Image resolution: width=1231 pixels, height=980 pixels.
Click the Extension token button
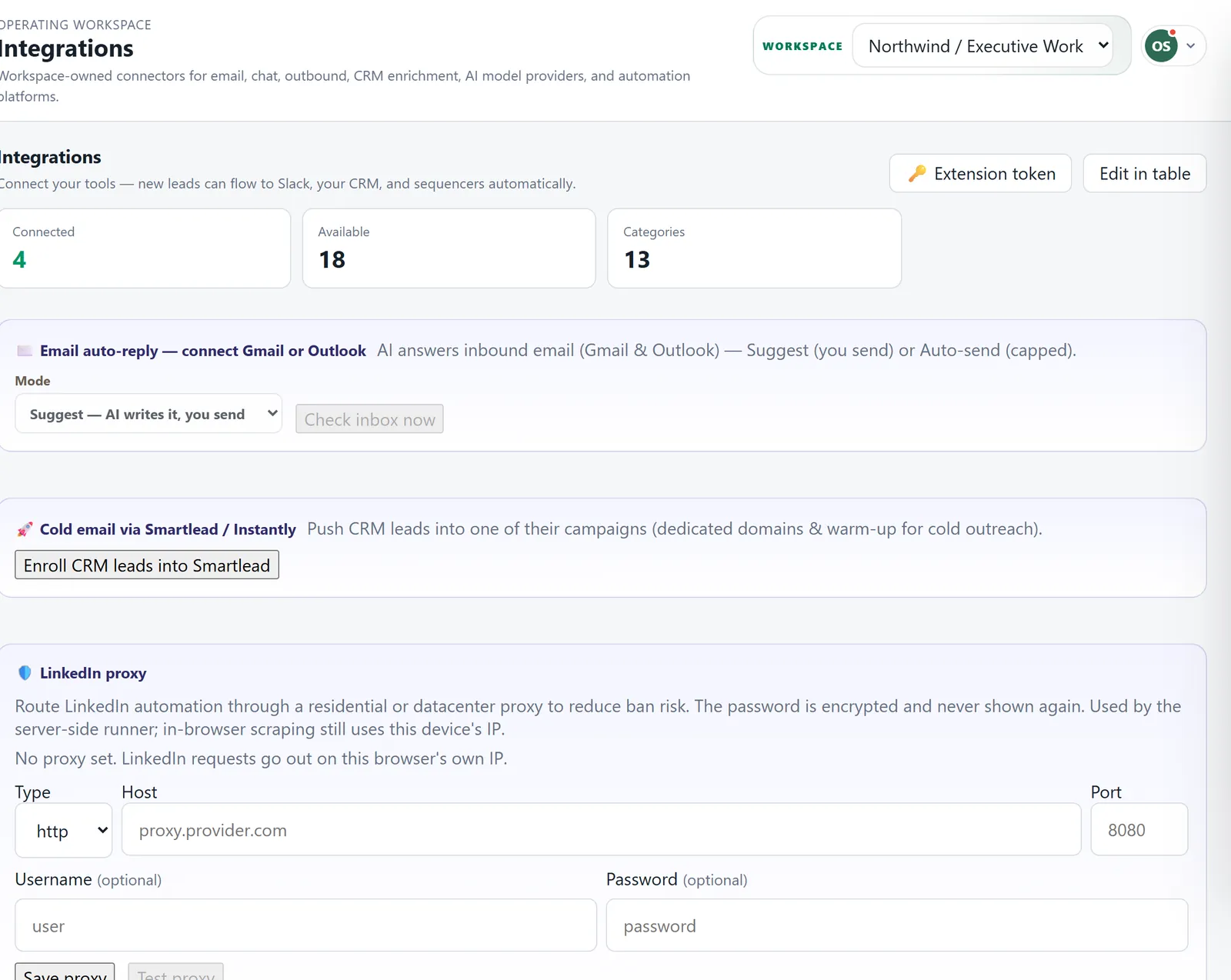coord(980,174)
